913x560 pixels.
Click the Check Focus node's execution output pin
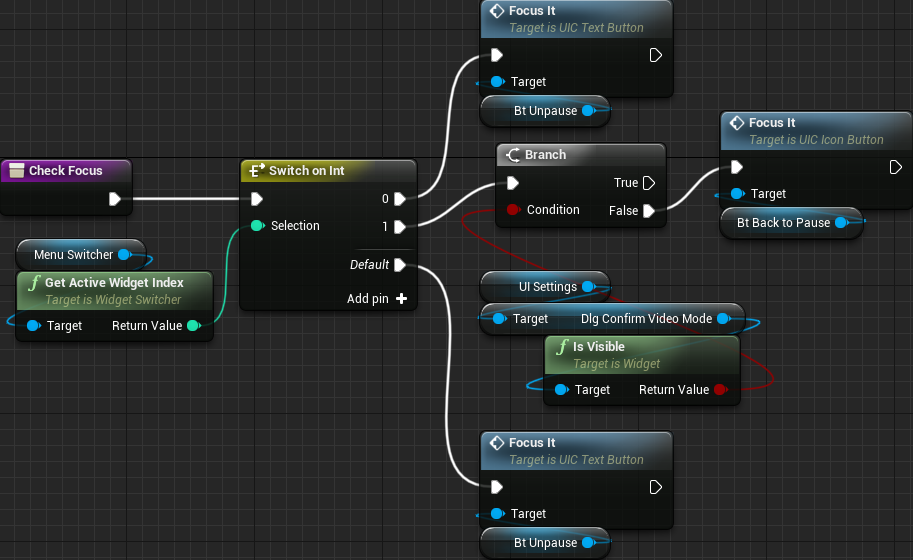[x=115, y=199]
